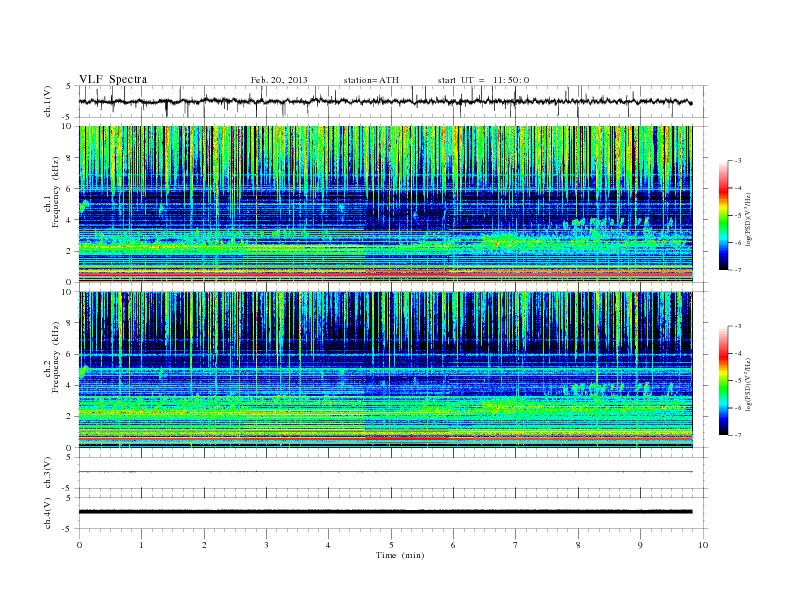
Task: Click time axis tick label "10"
Action: tap(703, 545)
